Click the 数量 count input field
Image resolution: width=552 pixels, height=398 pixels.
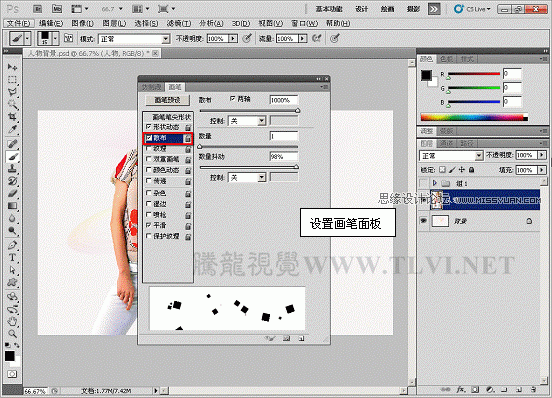tap(284, 136)
